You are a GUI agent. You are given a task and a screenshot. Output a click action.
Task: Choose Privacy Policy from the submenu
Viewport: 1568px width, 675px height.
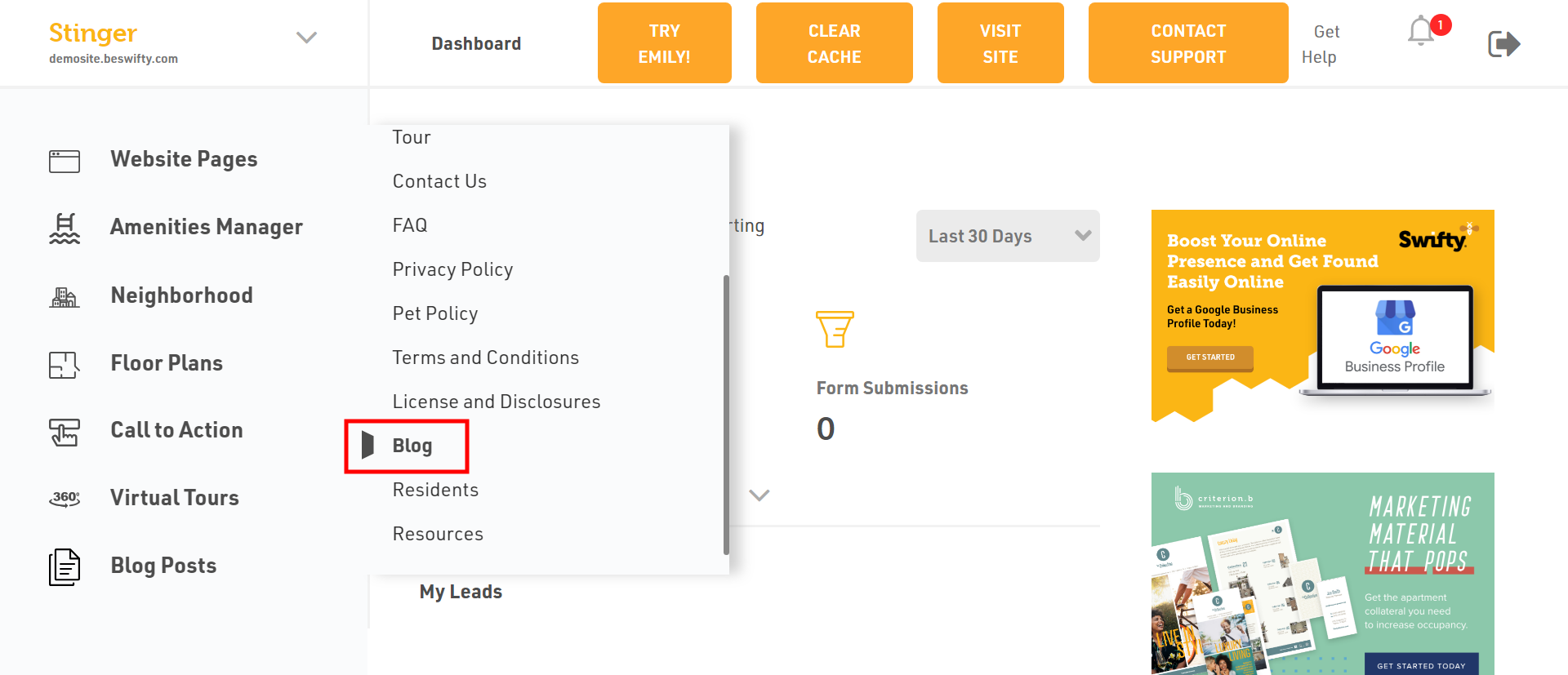452,269
